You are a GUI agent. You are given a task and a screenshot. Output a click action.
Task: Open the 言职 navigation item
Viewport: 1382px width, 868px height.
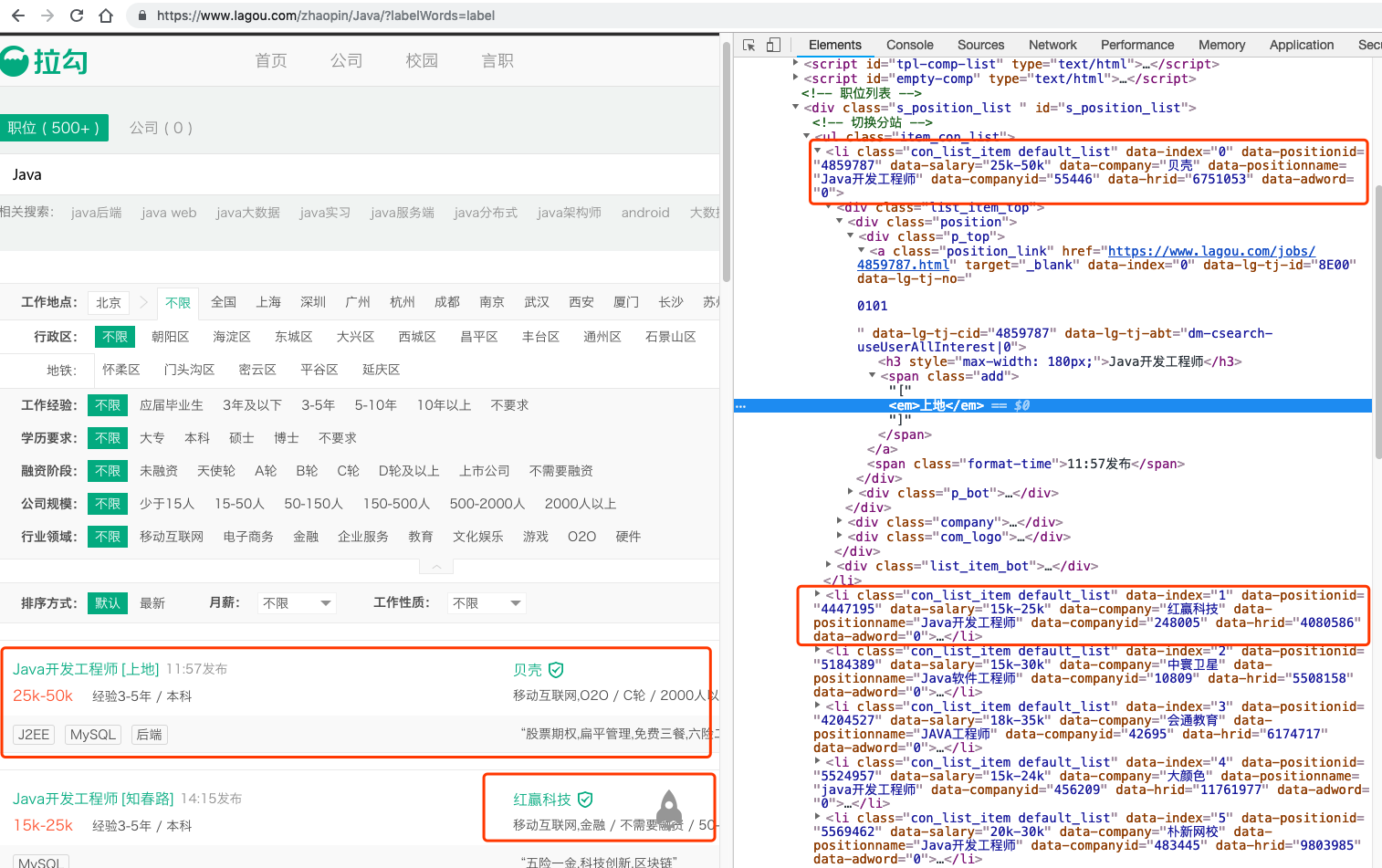coord(497,61)
